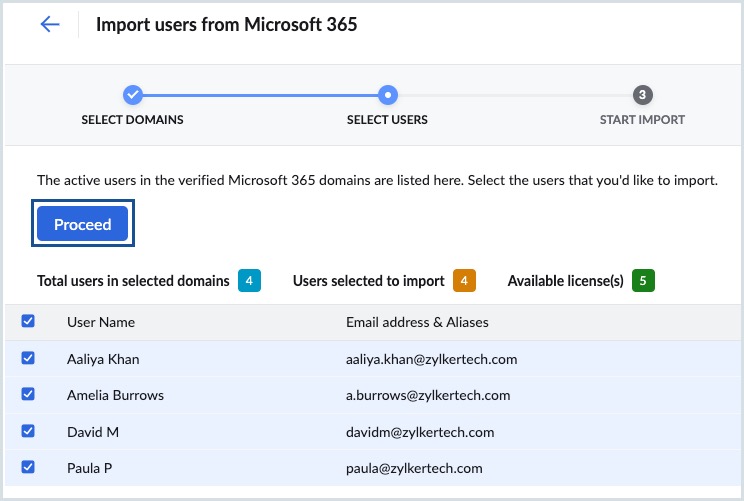Click the current Select Users step circle
Viewport: 744px width, 501px height.
point(388,95)
